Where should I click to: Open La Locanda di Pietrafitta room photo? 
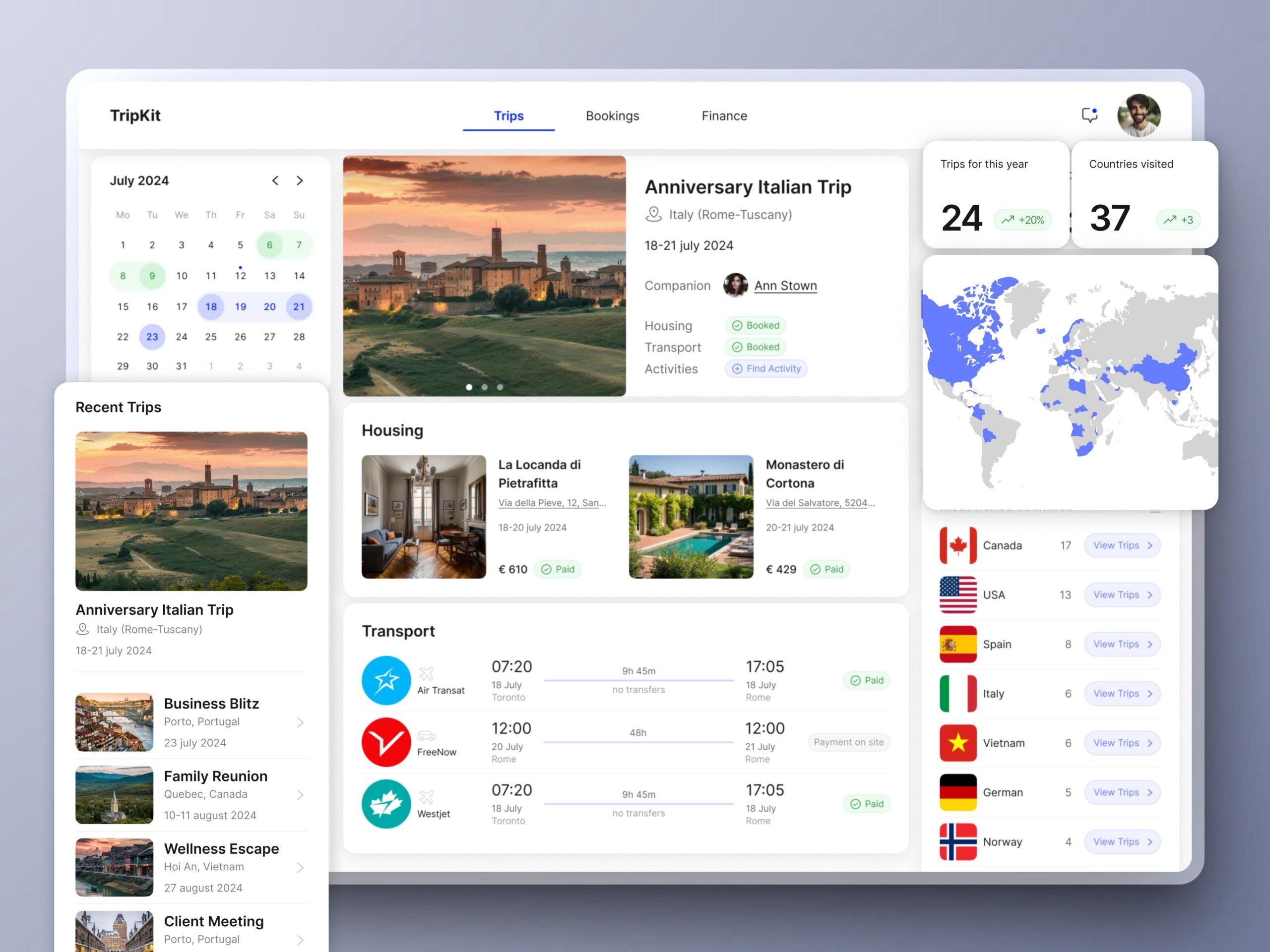[x=424, y=517]
